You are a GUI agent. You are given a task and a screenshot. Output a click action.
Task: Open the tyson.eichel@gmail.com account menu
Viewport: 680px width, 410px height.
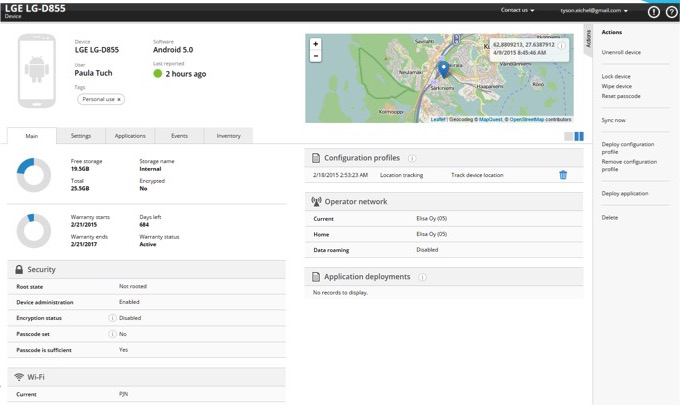(x=594, y=10)
